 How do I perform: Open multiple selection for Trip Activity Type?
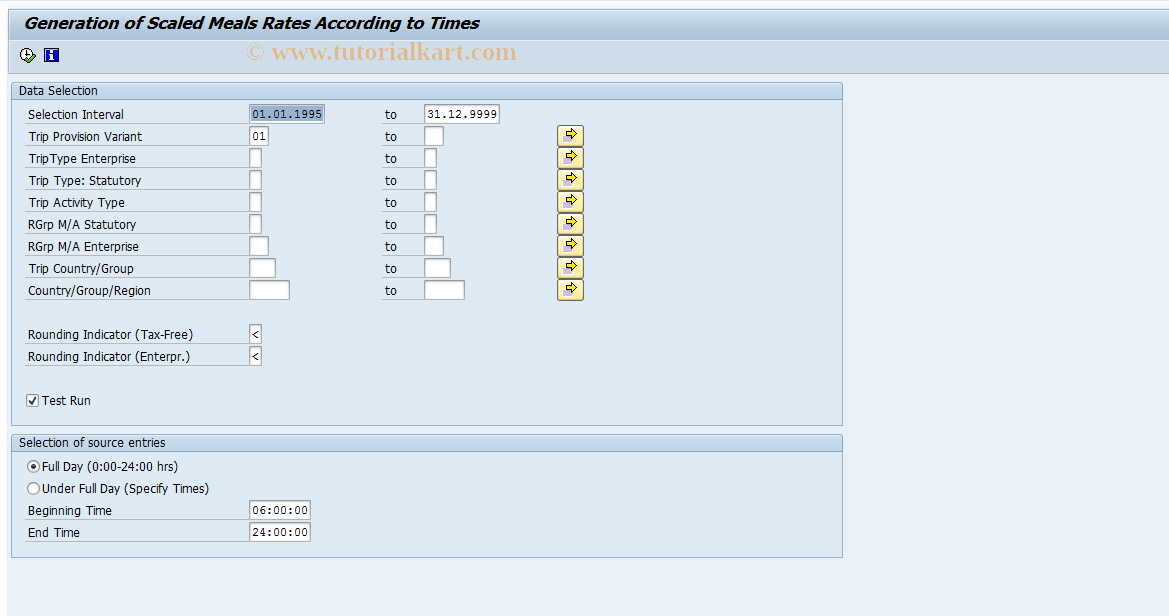click(x=570, y=202)
